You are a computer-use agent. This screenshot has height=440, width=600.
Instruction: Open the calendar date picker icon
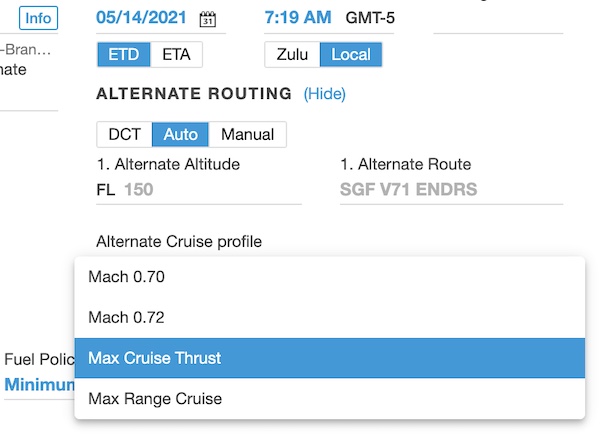[x=208, y=19]
